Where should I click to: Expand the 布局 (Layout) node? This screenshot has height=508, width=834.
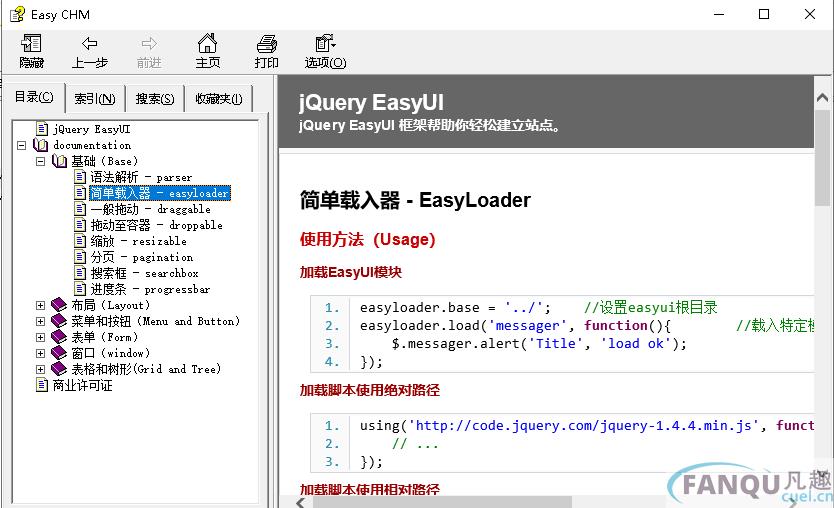[40, 305]
